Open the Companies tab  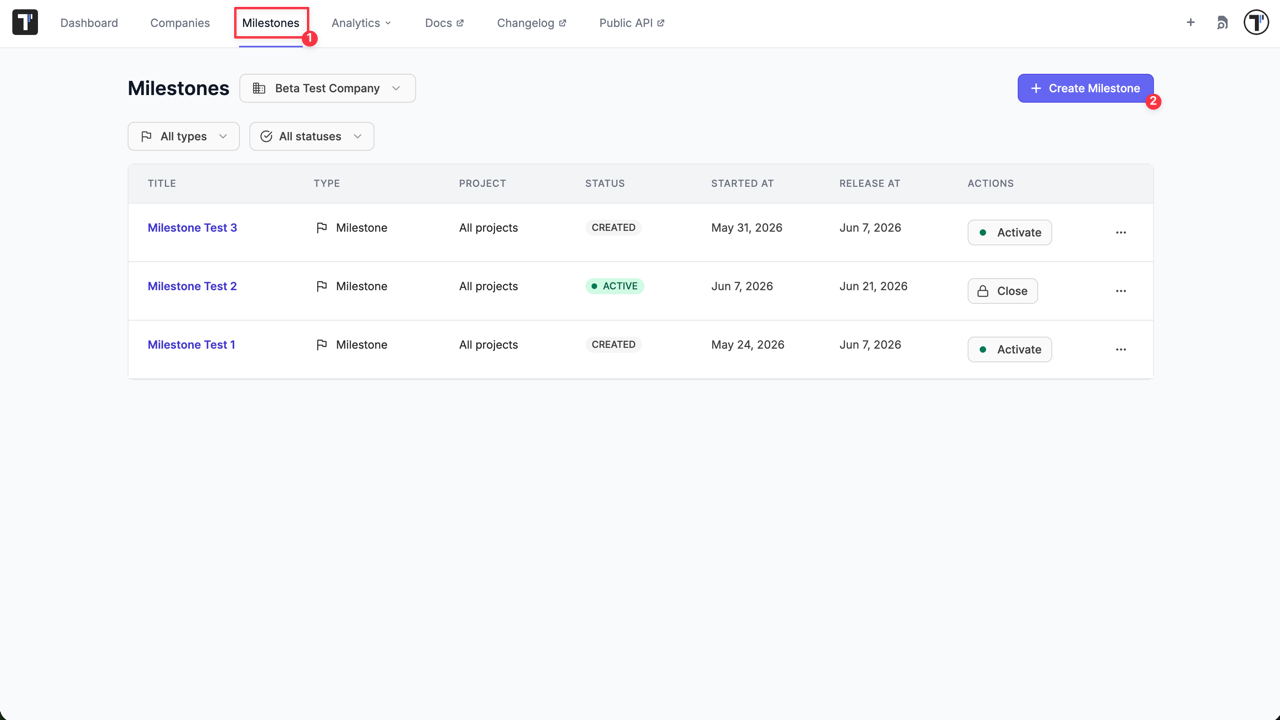click(180, 23)
